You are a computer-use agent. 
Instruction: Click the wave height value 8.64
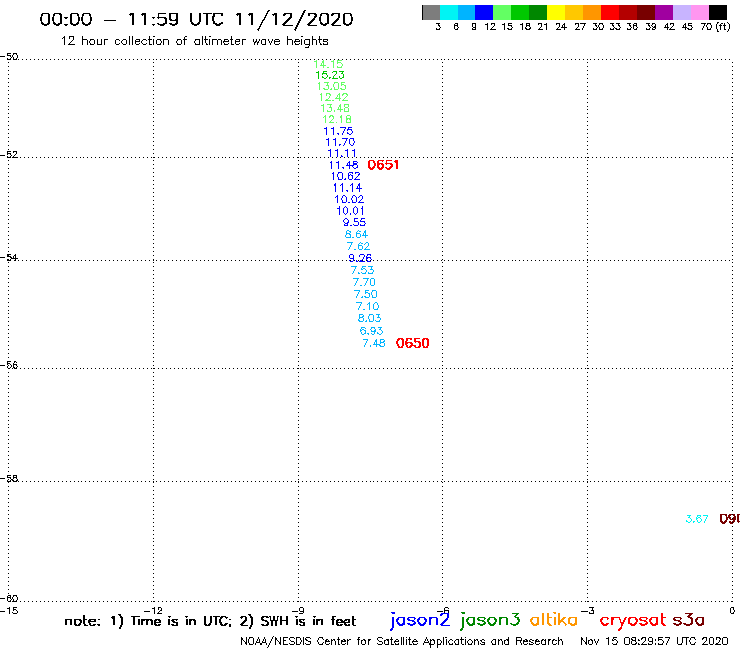356,235
